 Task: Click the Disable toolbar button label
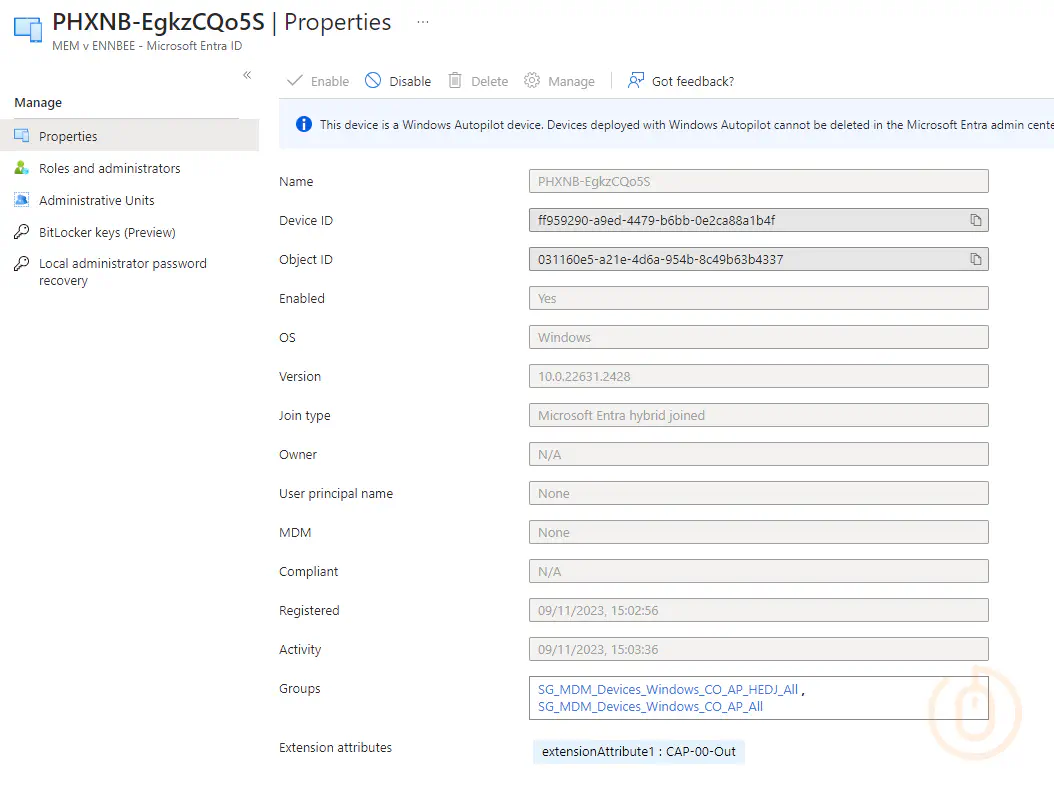point(410,81)
